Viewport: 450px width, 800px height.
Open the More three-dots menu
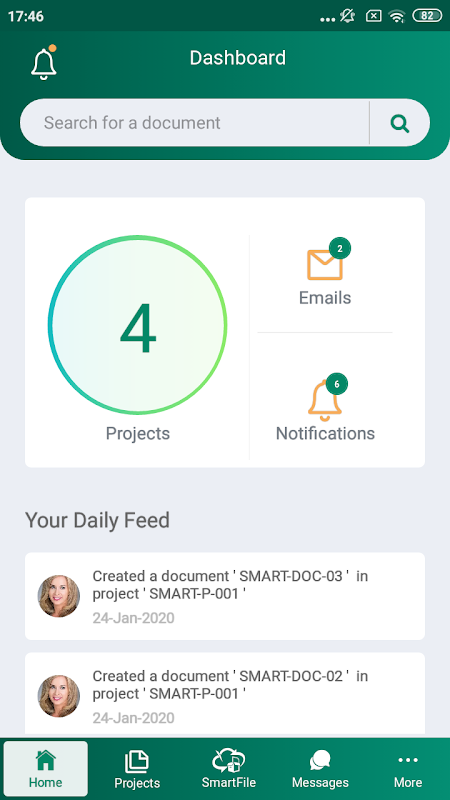click(x=408, y=761)
